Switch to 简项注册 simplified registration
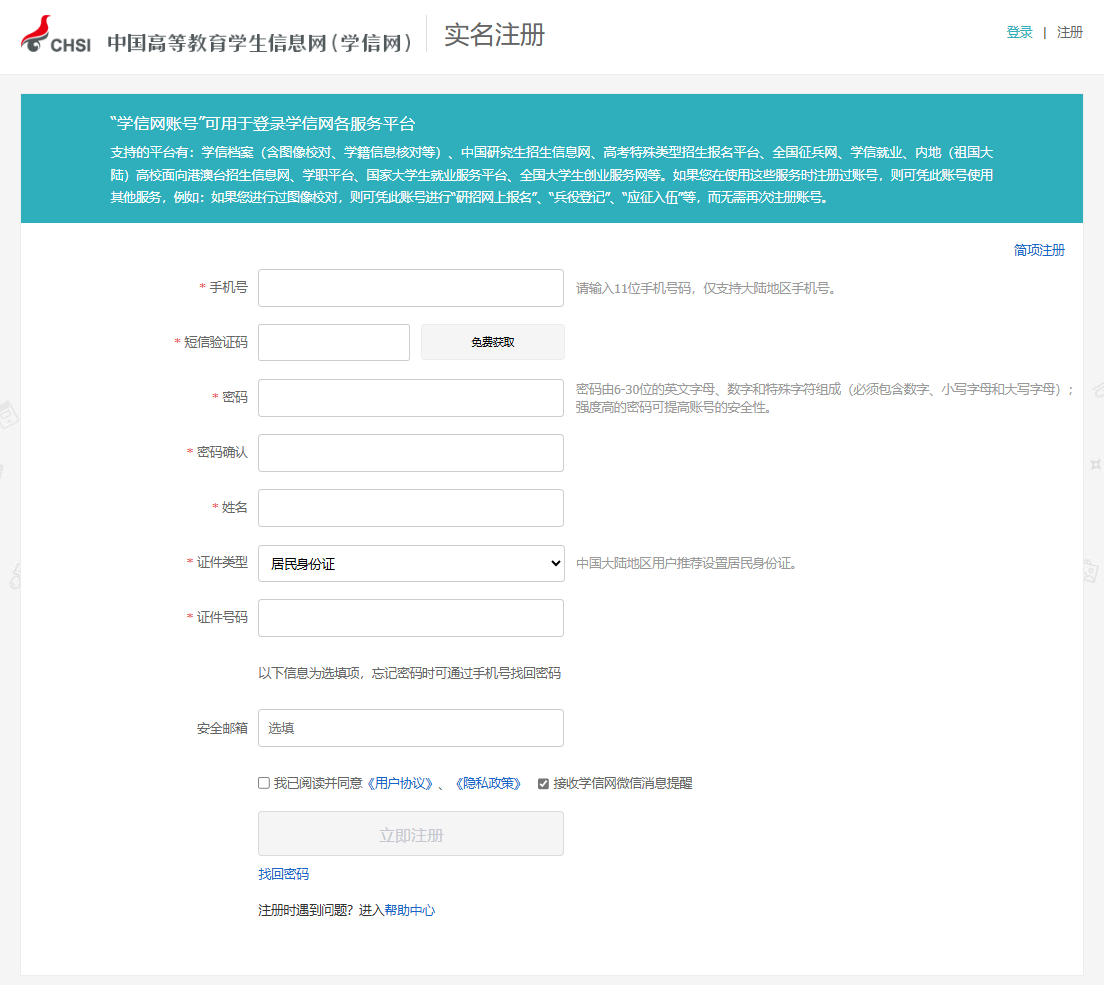 (x=1041, y=249)
